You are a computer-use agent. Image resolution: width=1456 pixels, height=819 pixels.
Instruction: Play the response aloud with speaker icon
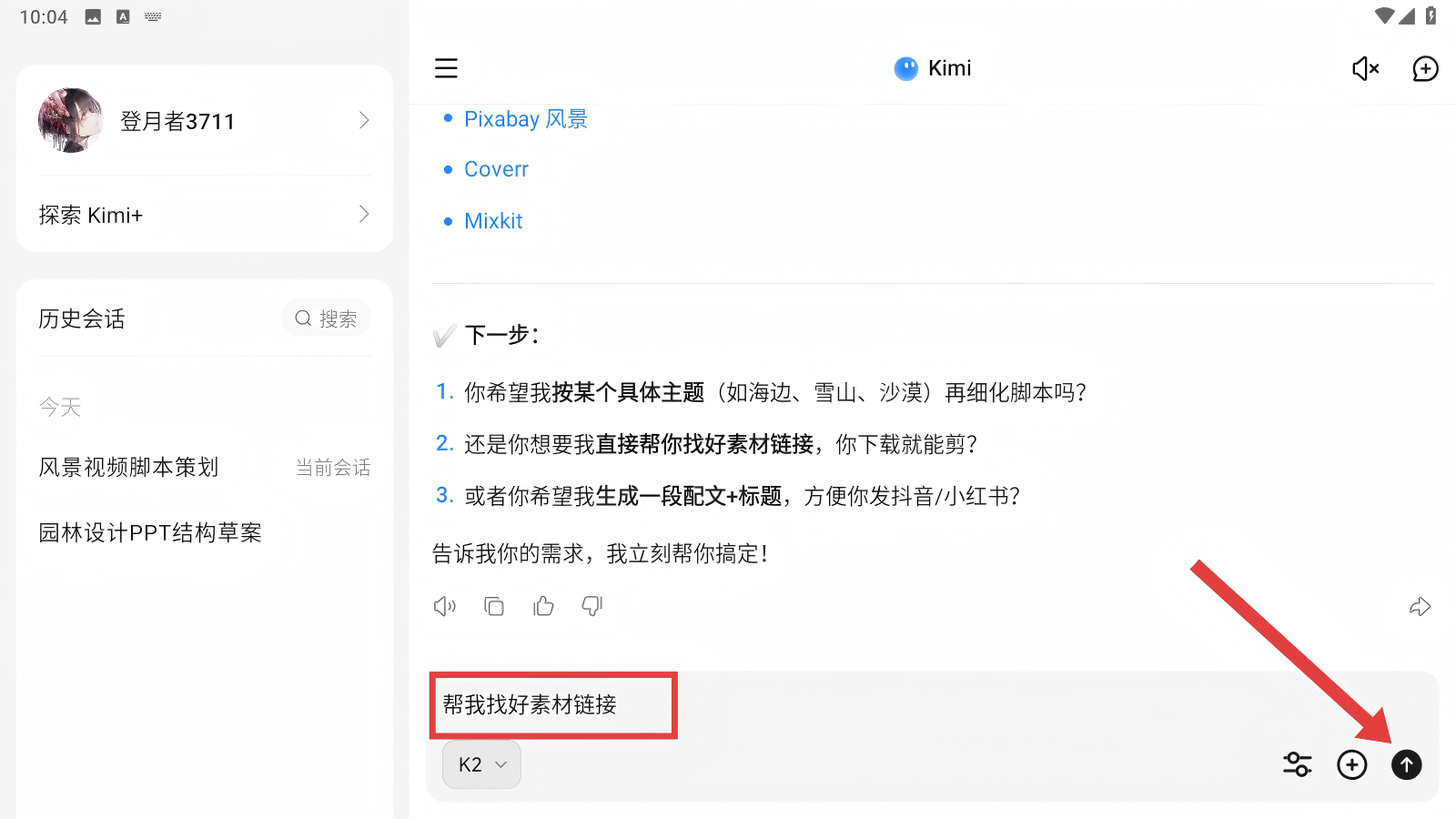(x=444, y=606)
